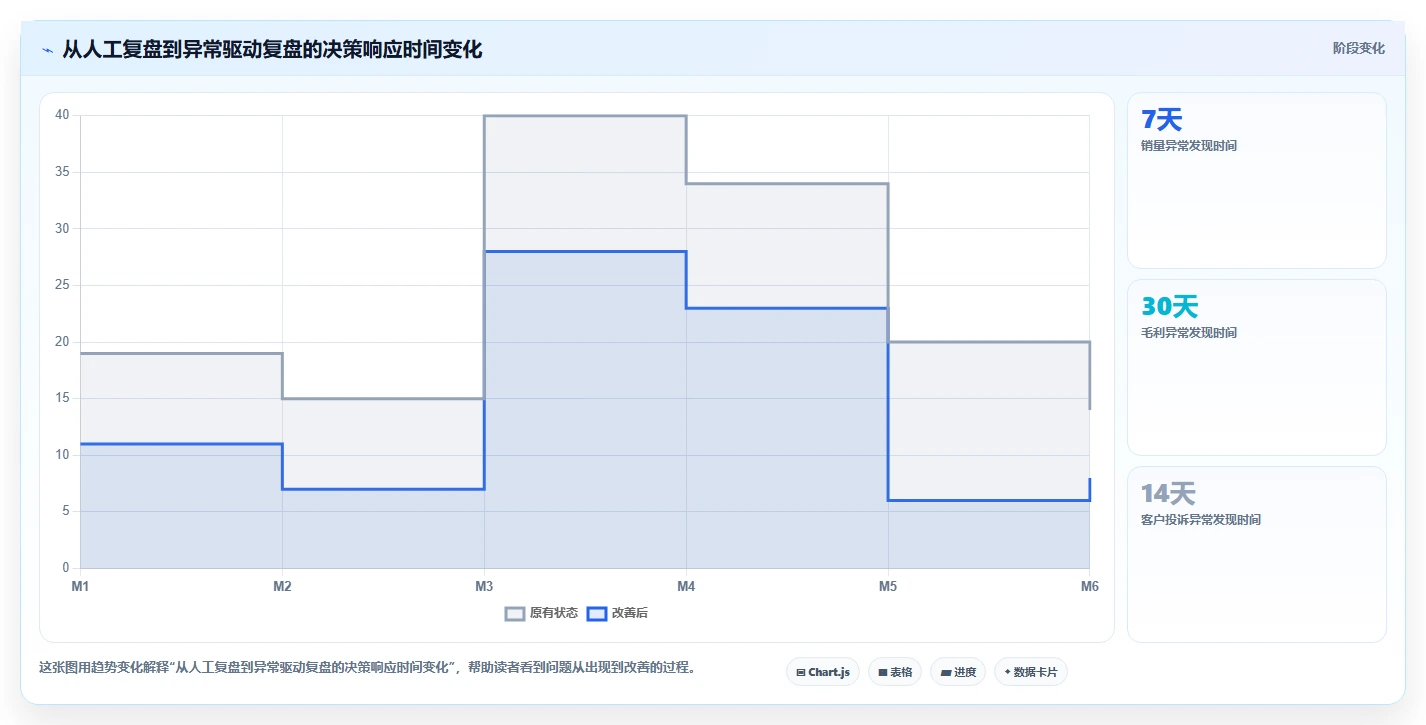Click the 阶段变化 label in header
1426x725 pixels.
1359,48
